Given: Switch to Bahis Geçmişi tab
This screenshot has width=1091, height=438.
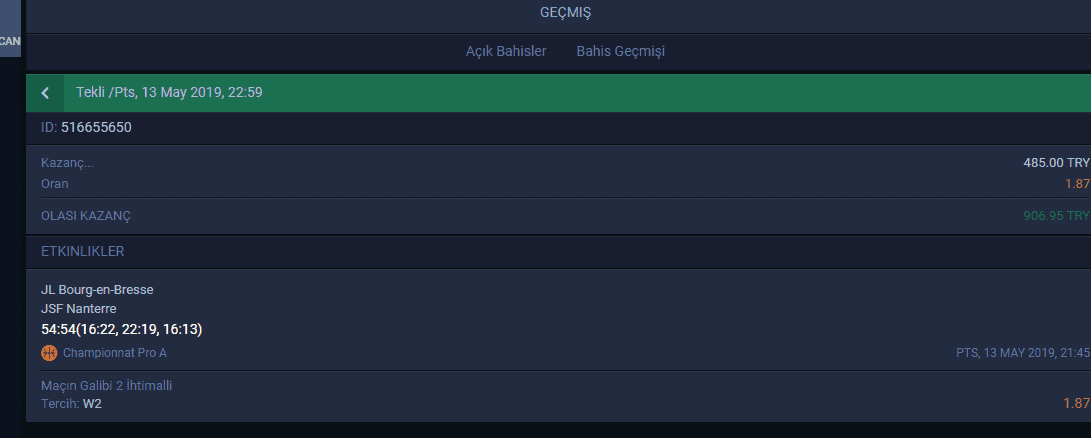Looking at the screenshot, I should click(x=621, y=52).
